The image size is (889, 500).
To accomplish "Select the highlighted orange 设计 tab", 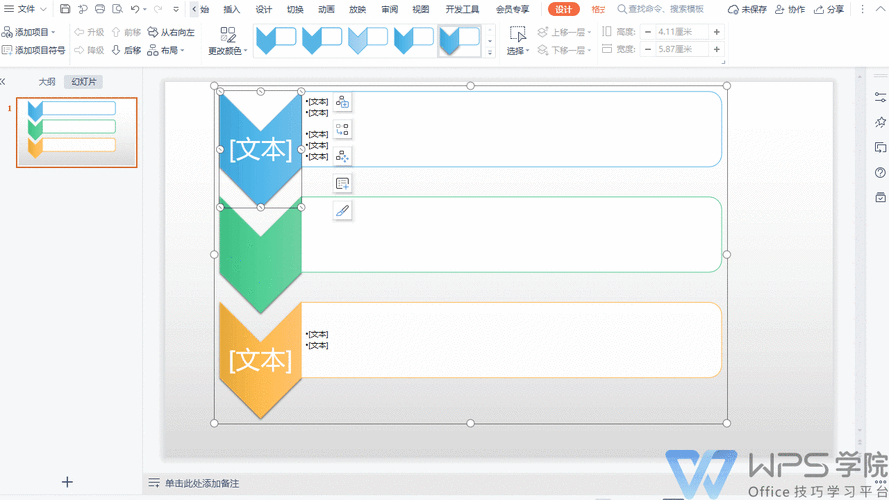I will pyautogui.click(x=564, y=10).
